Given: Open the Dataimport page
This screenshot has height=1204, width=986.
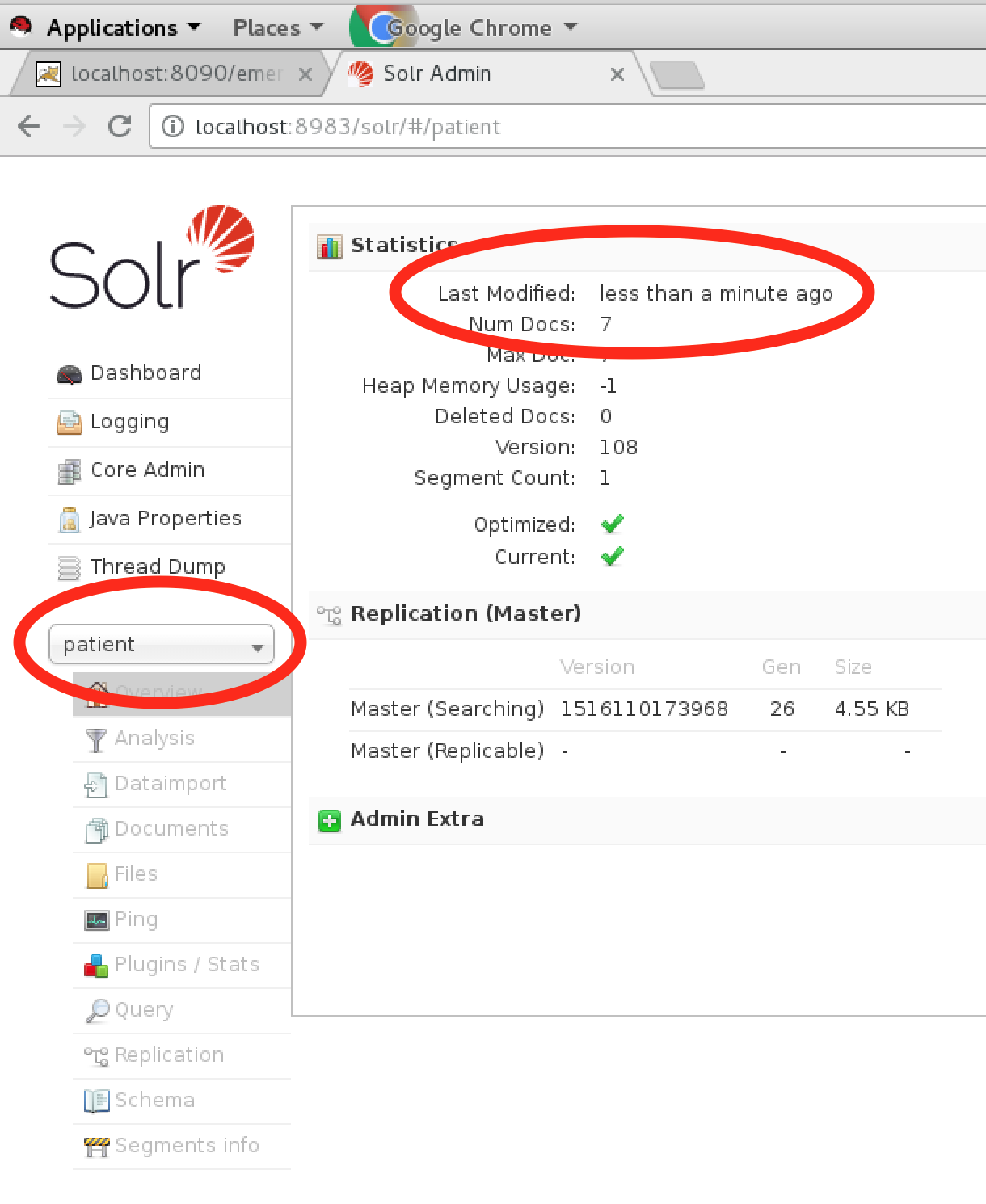Looking at the screenshot, I should (x=171, y=784).
